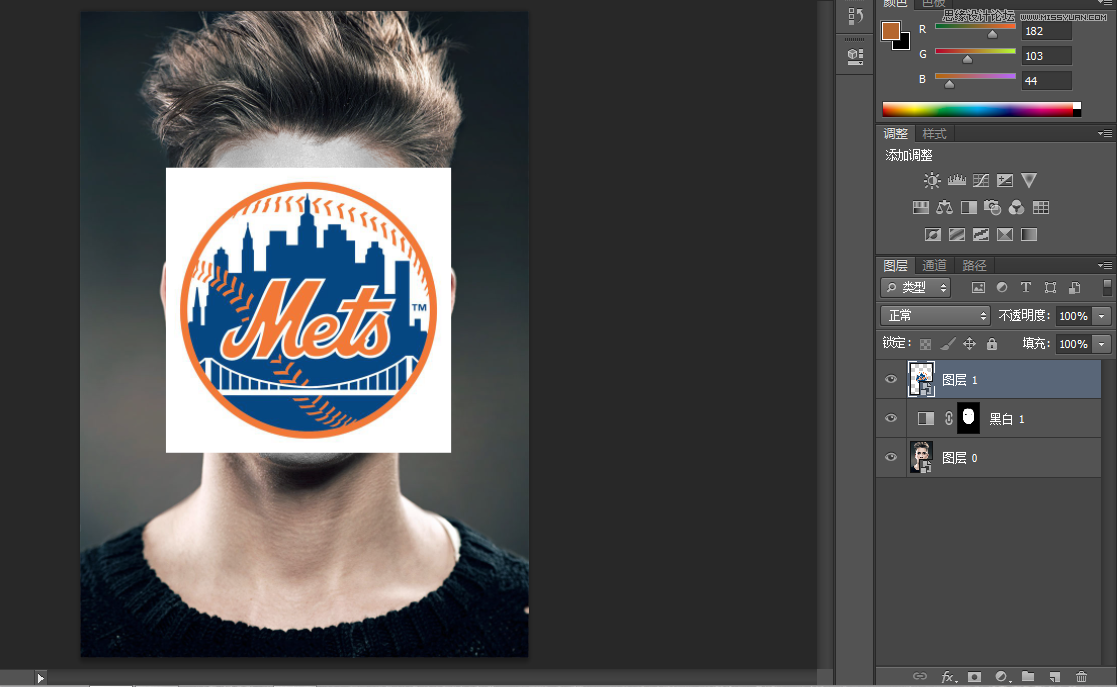Open the 填充 fill slider arrow

click(1102, 344)
